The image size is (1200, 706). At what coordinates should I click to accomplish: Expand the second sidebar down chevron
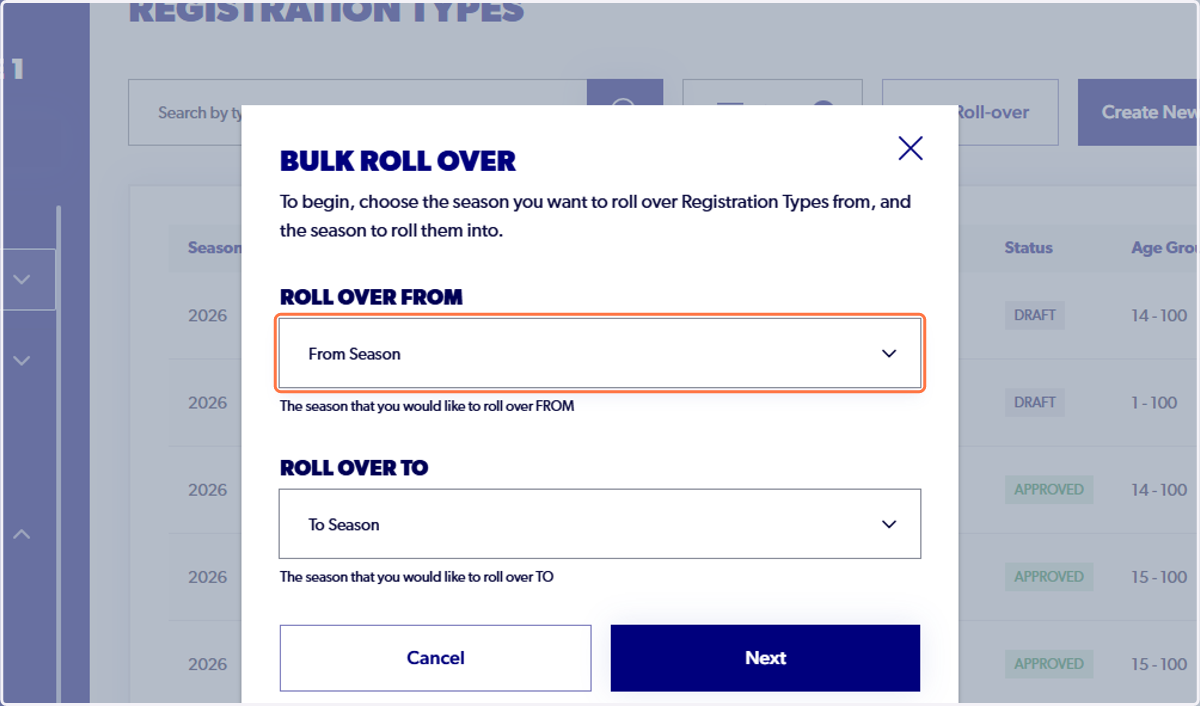point(22,360)
